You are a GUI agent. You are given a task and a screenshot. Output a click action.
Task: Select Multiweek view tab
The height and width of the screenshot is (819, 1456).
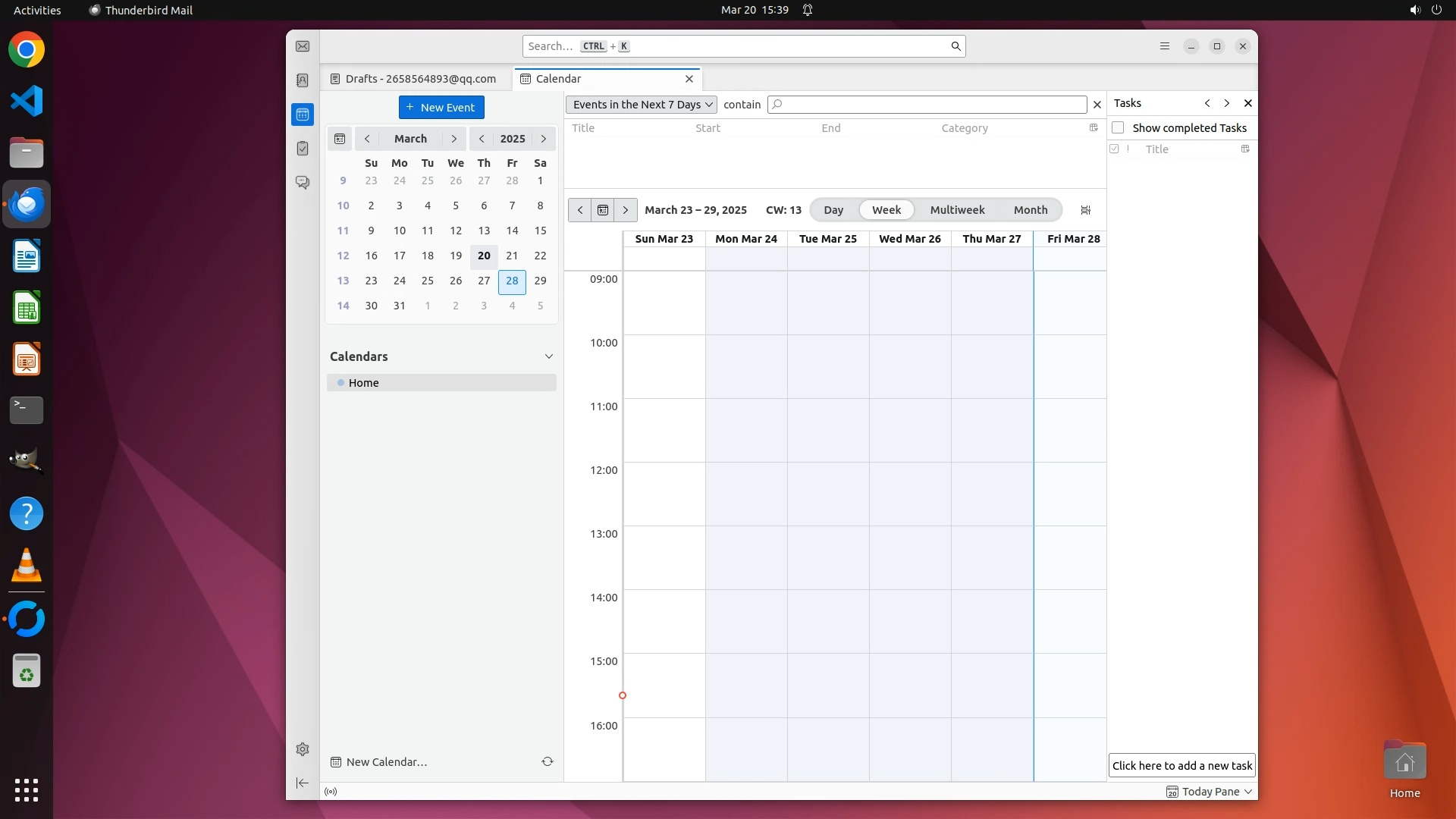[957, 210]
